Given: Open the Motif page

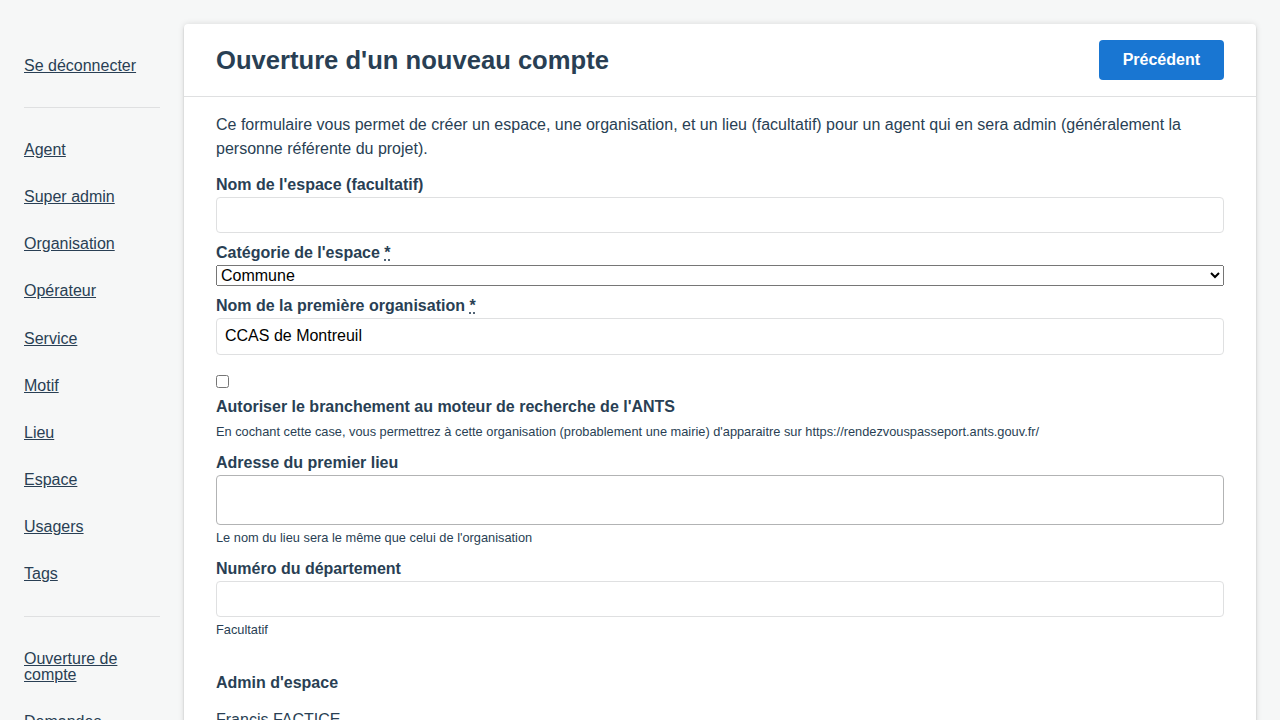Looking at the screenshot, I should point(41,386).
